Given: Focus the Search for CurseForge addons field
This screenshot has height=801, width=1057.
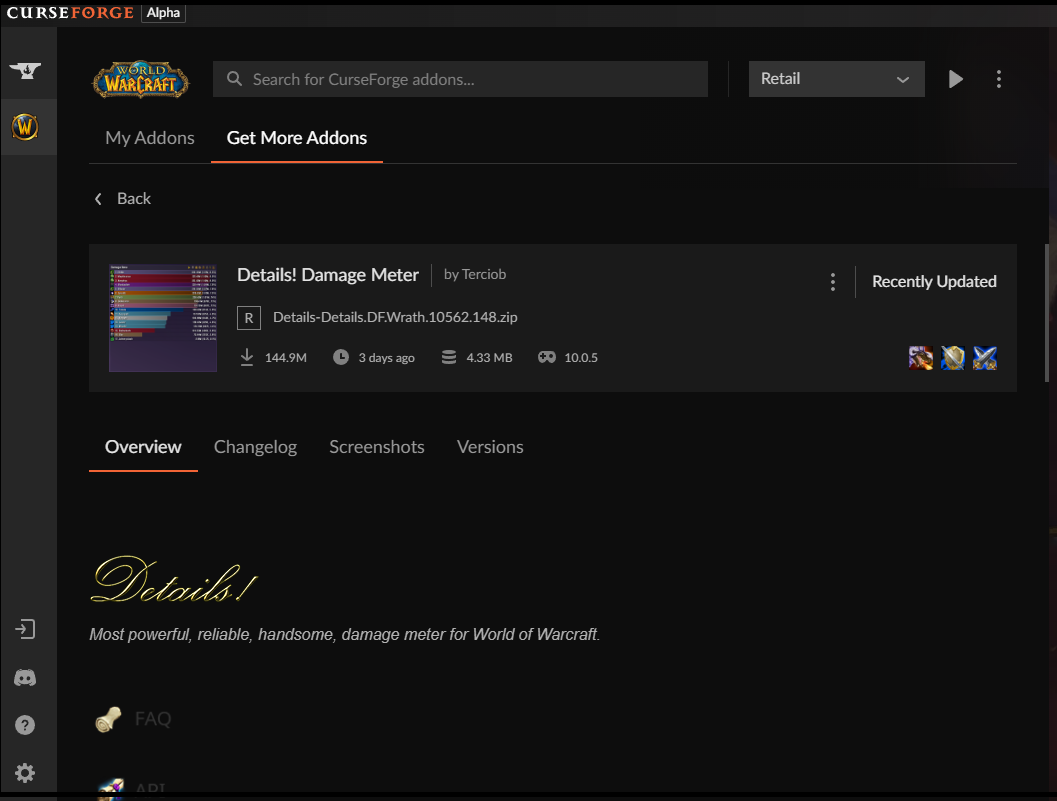Looking at the screenshot, I should coord(460,79).
